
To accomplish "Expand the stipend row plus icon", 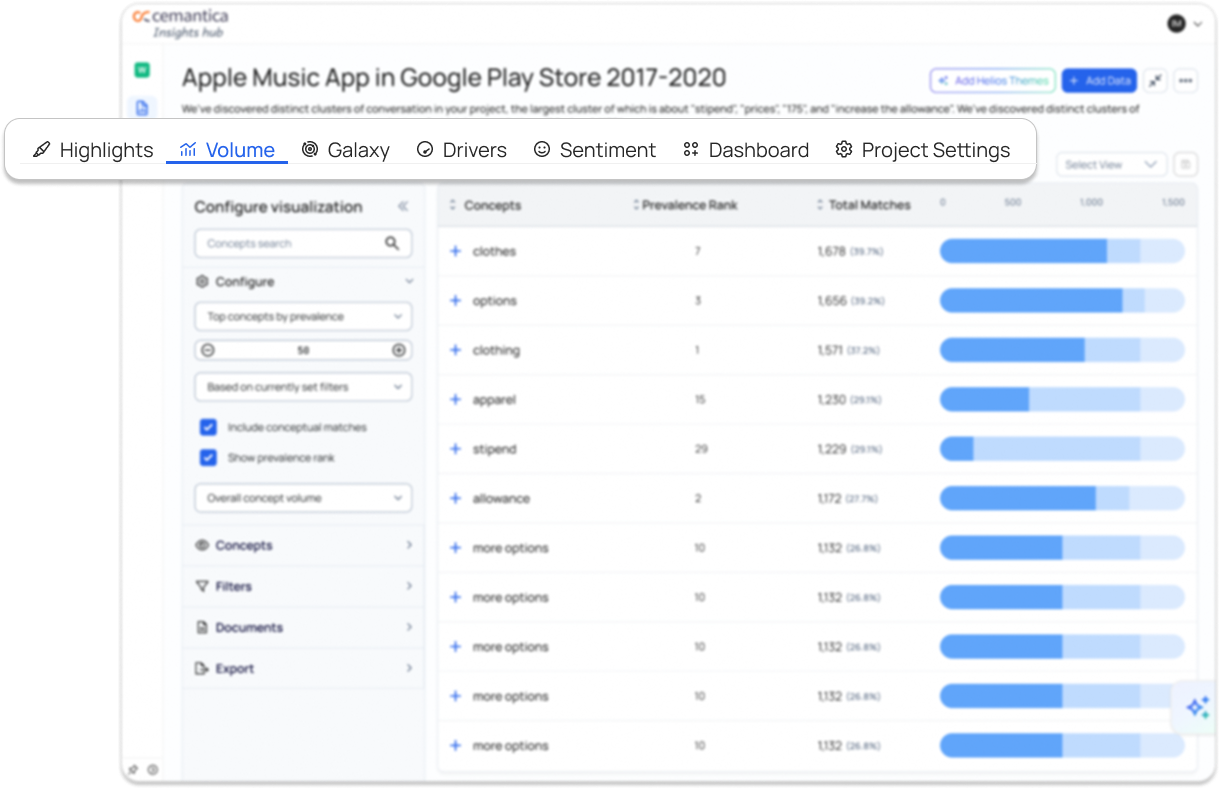I will point(455,449).
